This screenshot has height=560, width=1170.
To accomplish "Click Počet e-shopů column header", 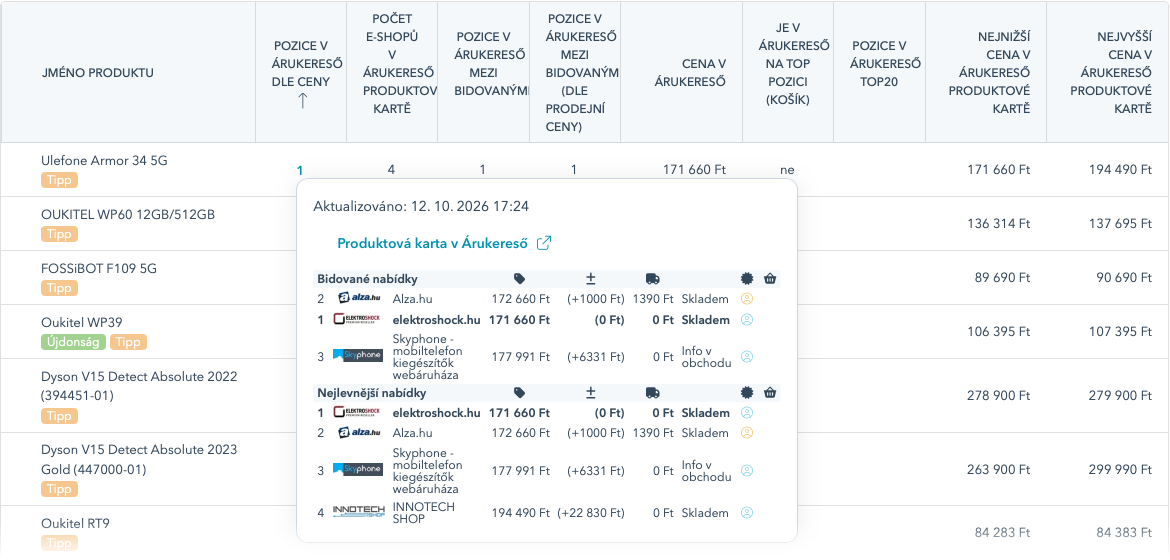I will (x=392, y=72).
